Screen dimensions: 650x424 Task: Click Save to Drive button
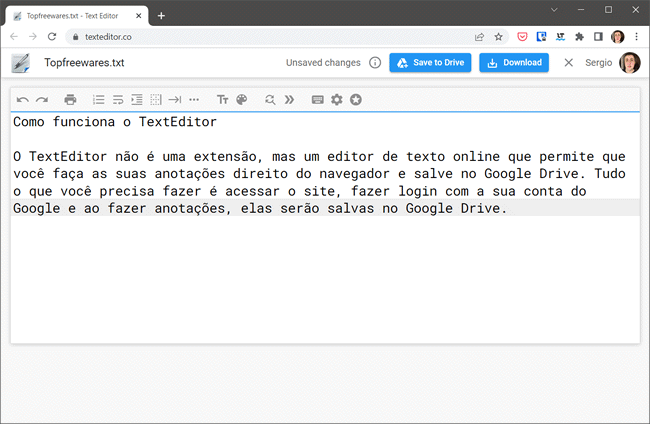tap(430, 63)
